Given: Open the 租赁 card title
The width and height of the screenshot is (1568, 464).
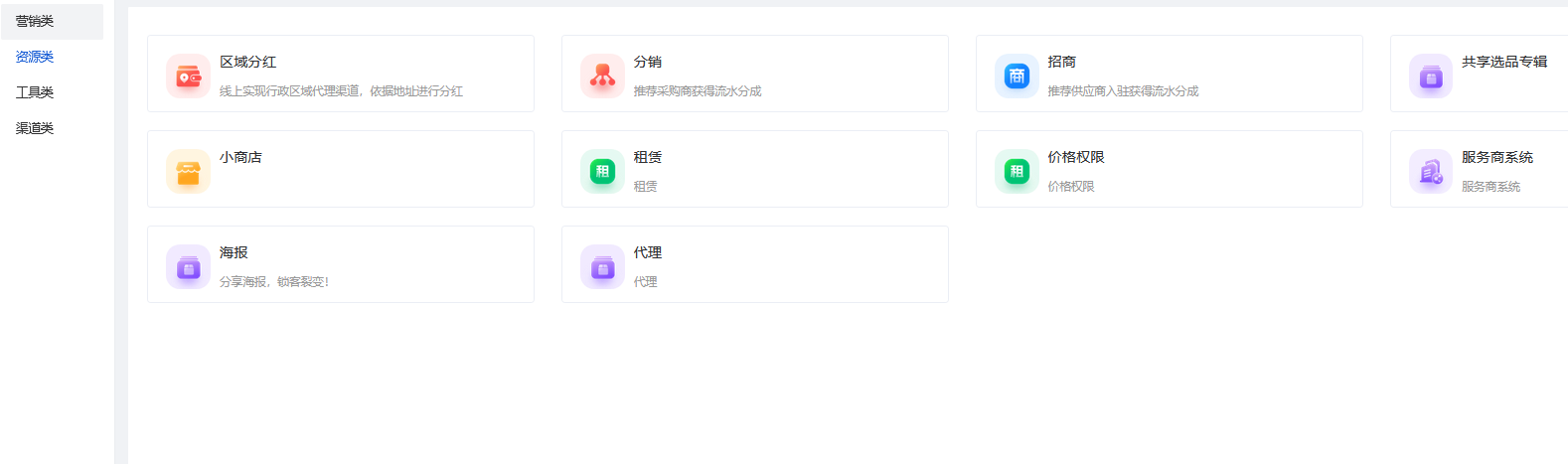Looking at the screenshot, I should (648, 157).
